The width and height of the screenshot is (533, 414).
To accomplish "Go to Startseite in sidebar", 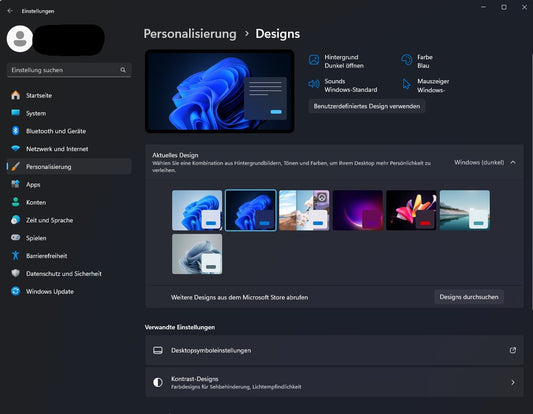I will click(x=39, y=96).
